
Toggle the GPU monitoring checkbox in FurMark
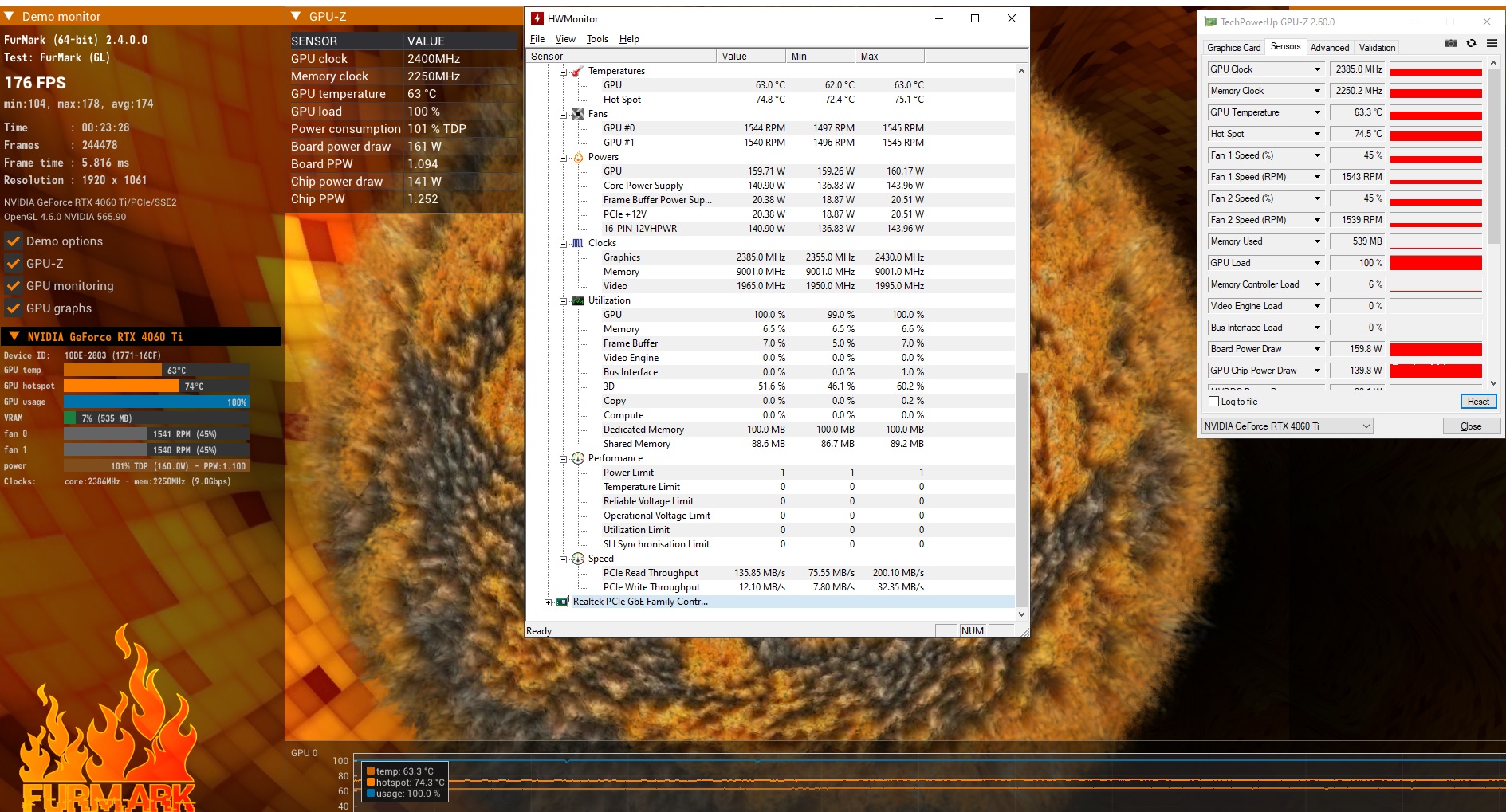[x=14, y=285]
